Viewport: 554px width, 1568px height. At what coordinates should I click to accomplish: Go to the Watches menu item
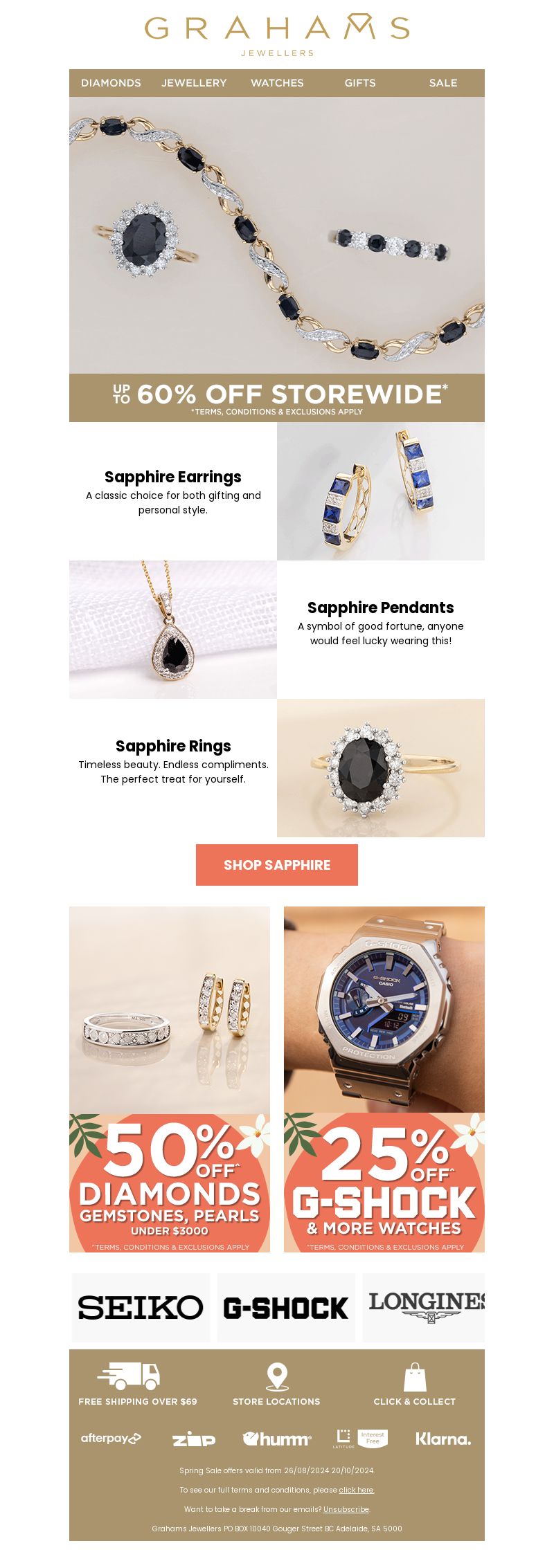pos(277,83)
